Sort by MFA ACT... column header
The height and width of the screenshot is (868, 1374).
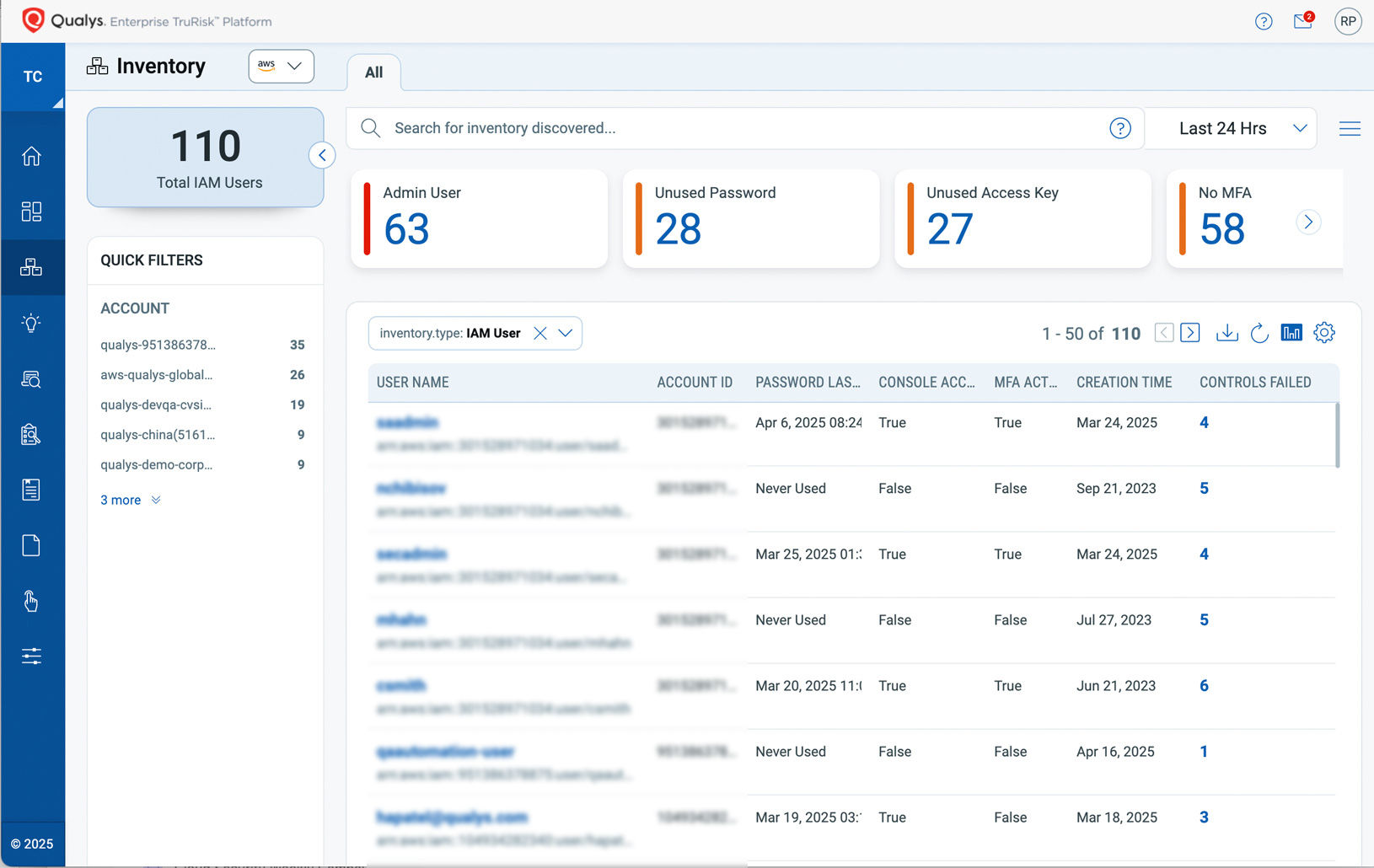(x=1025, y=383)
